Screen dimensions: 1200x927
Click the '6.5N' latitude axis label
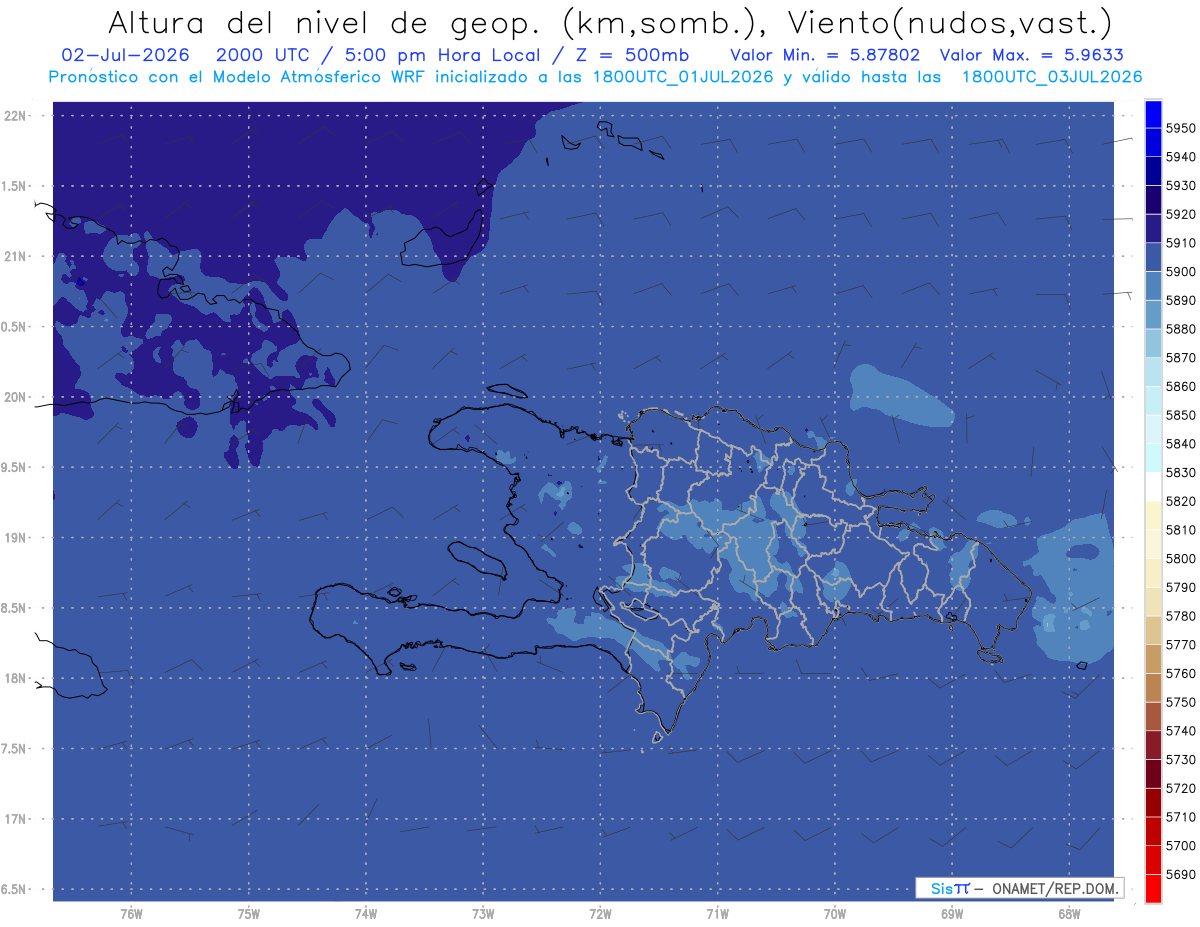(x=15, y=889)
